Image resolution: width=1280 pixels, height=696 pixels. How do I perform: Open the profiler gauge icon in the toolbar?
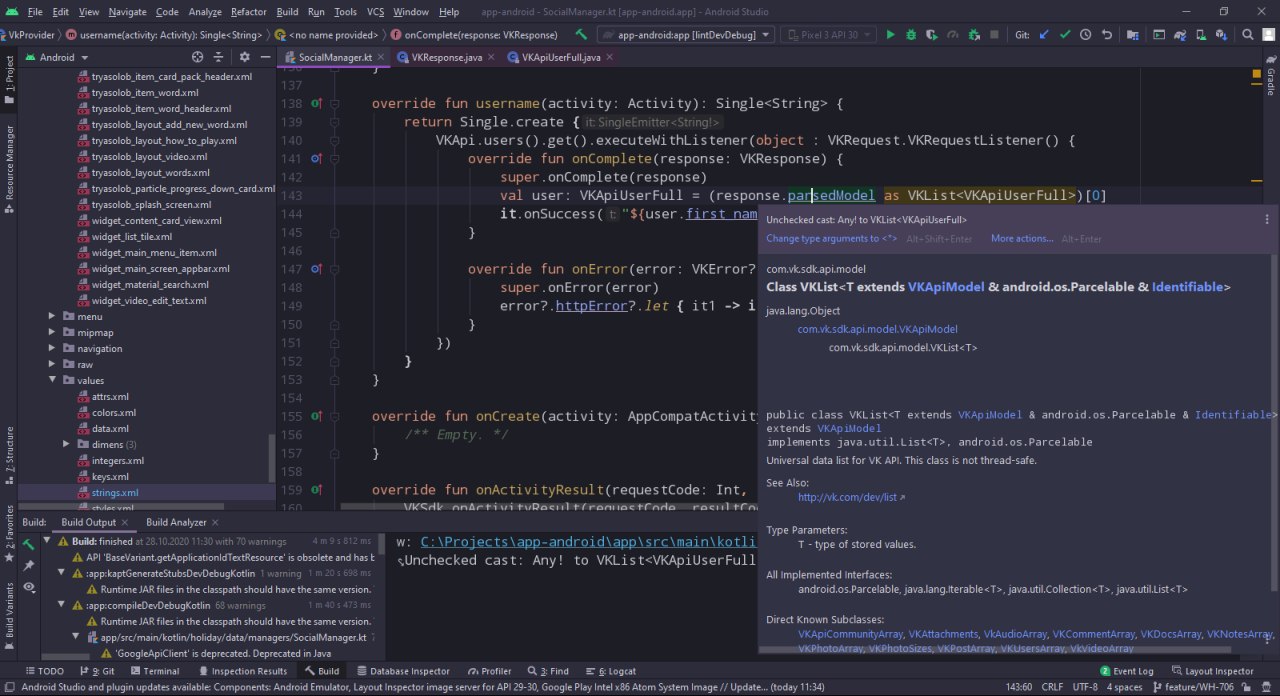tap(952, 35)
